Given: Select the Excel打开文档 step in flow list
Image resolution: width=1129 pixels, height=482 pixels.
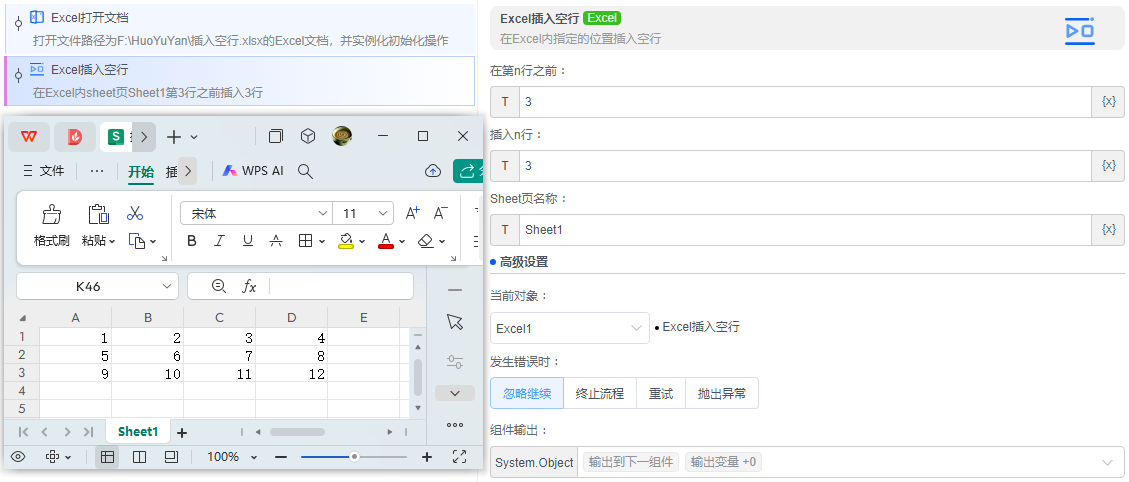Looking at the screenshot, I should coord(239,29).
